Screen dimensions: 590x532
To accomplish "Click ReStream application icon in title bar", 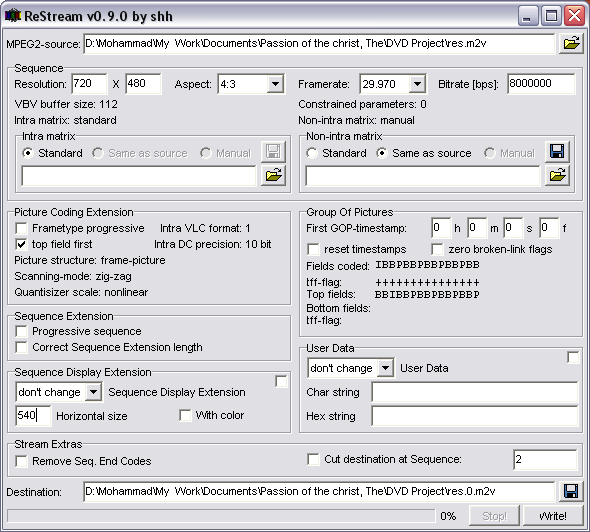I will tap(13, 16).
